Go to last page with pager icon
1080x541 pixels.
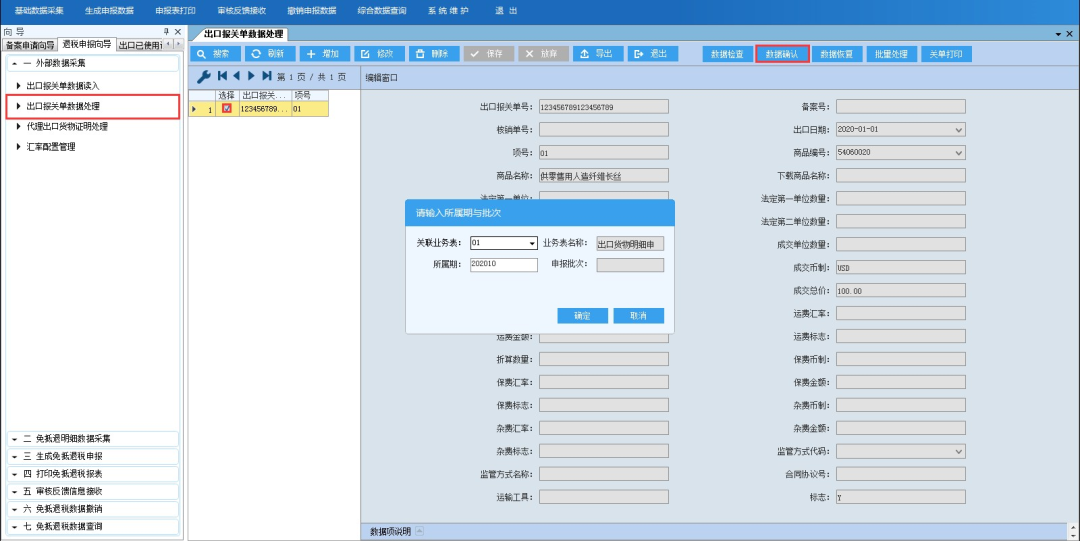[267, 76]
